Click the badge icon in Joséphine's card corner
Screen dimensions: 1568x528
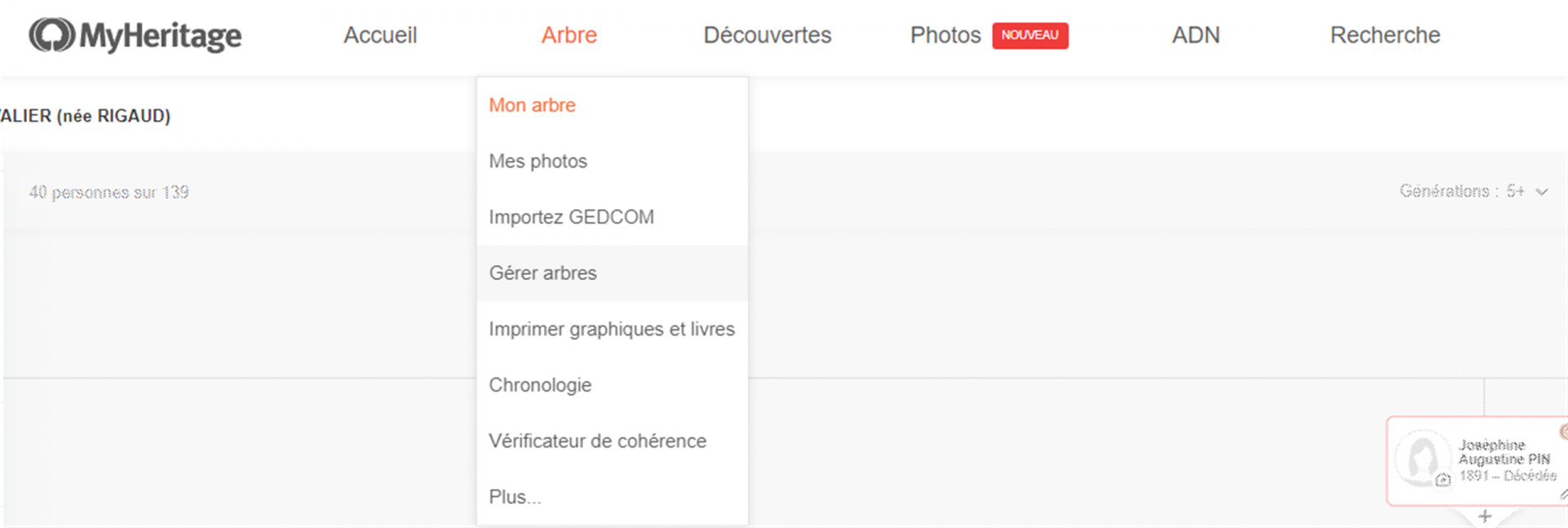(x=1564, y=433)
